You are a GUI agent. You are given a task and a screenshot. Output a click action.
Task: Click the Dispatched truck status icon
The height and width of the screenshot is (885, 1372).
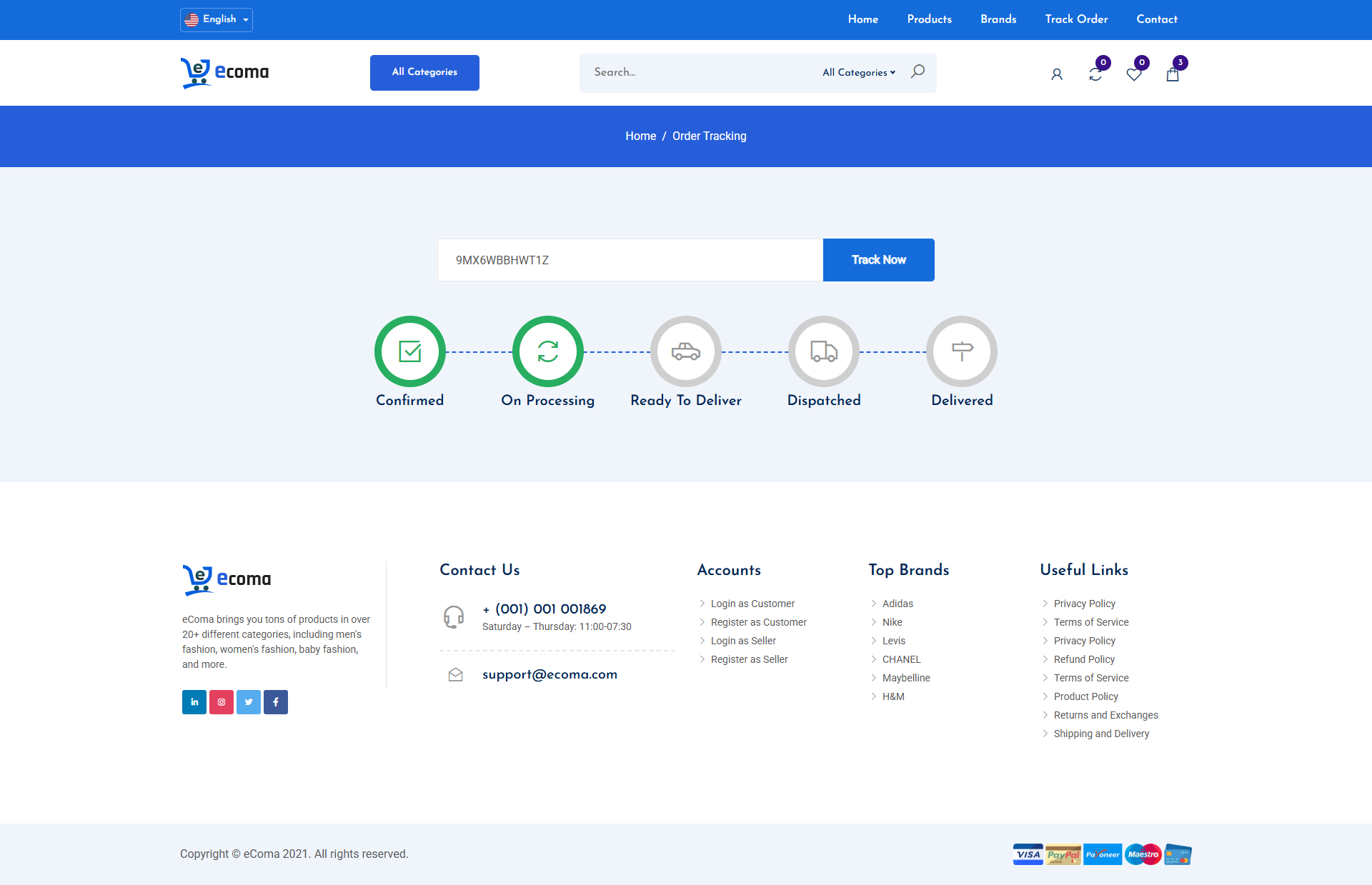point(824,351)
